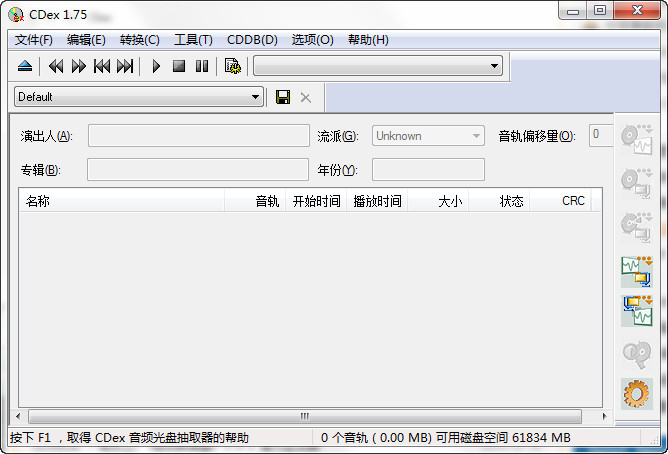Sort by the 状态 column header
This screenshot has width=668, height=454.
tap(499, 201)
